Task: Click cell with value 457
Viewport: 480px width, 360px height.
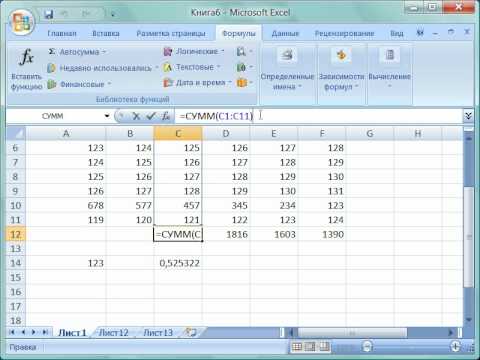Action: [x=178, y=205]
